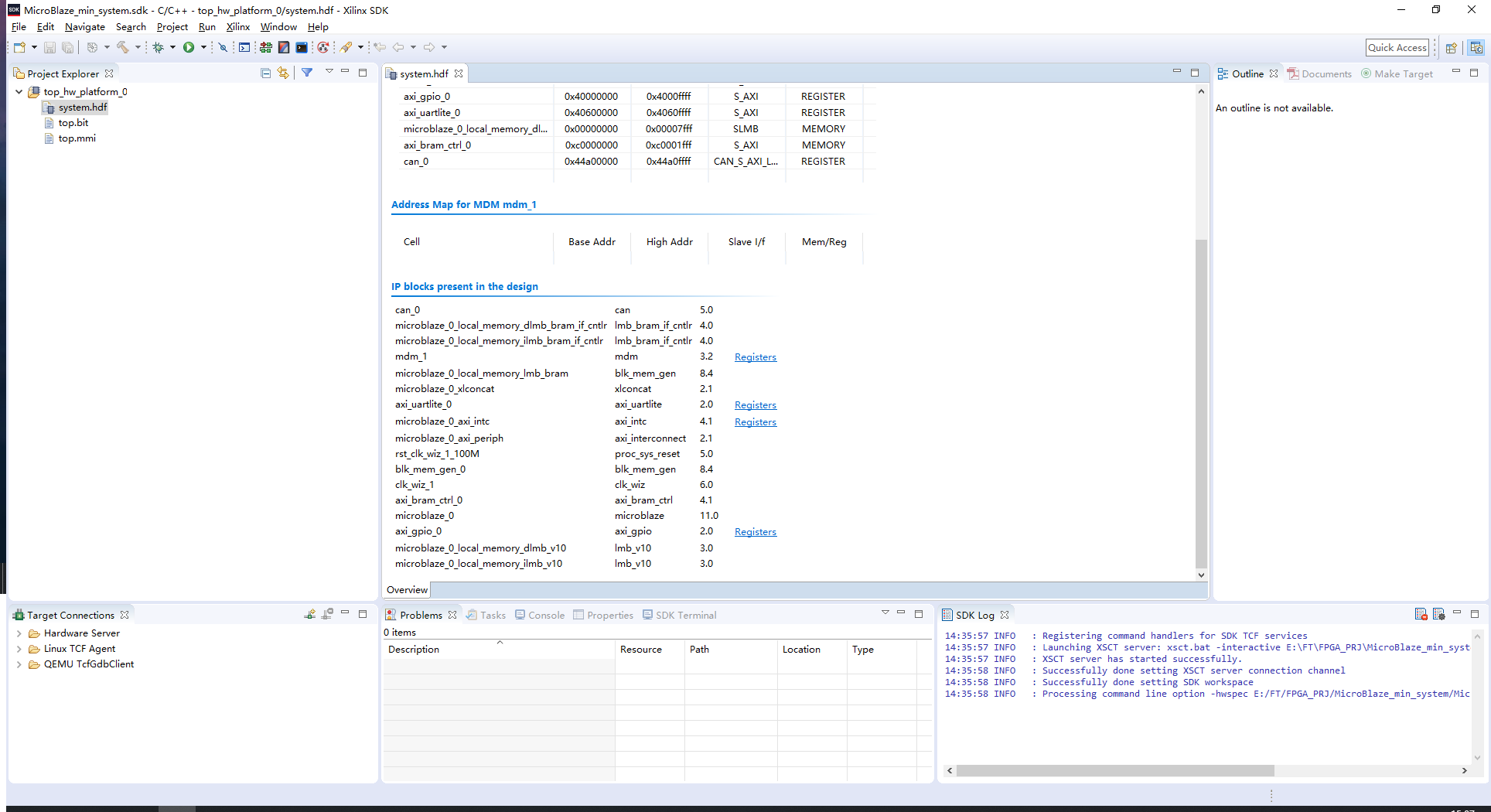
Task: Expand the Hardware Server connection entry
Action: click(x=19, y=633)
